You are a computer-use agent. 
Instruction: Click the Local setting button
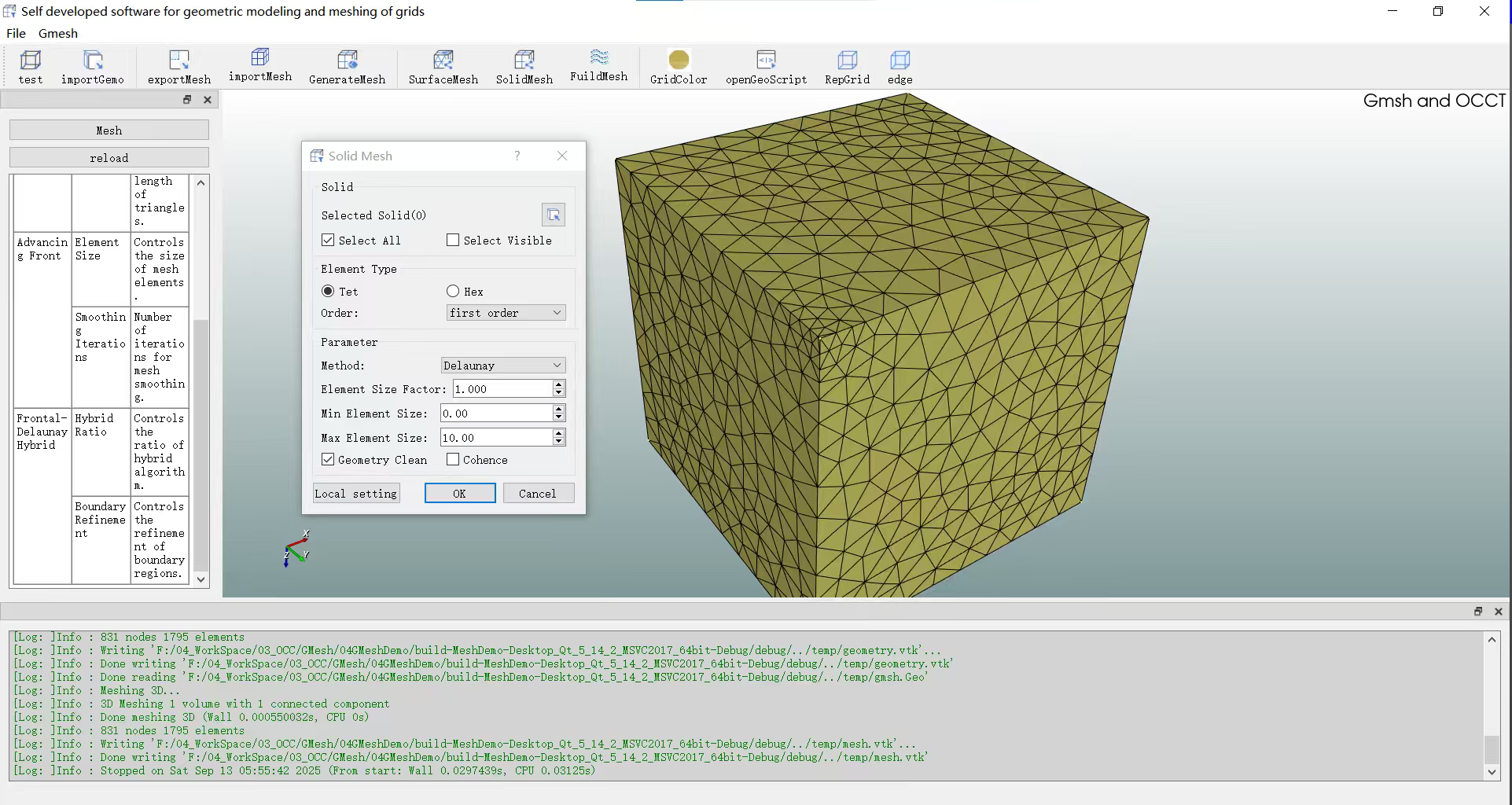click(x=356, y=494)
